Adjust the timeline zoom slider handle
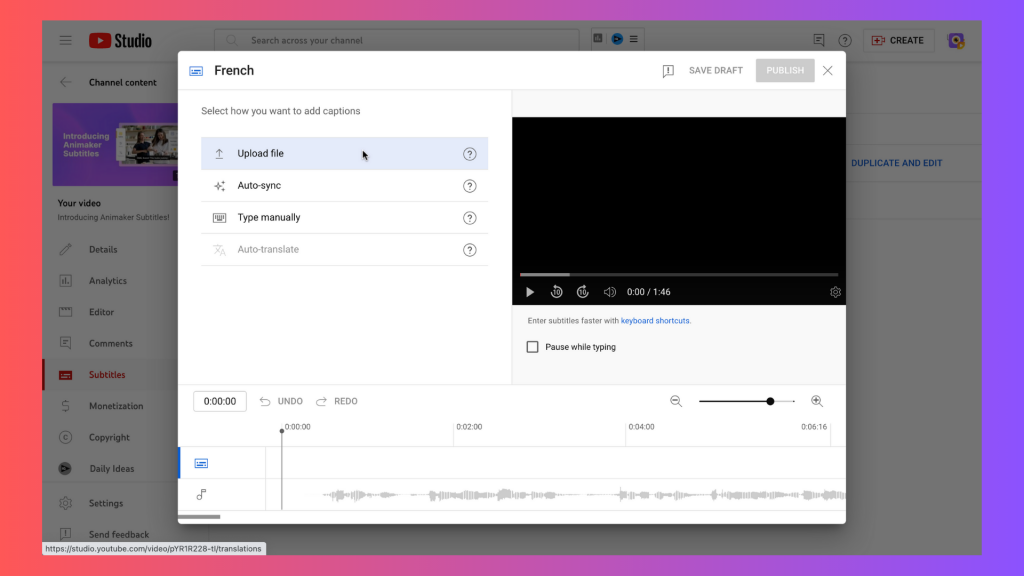 [x=771, y=401]
